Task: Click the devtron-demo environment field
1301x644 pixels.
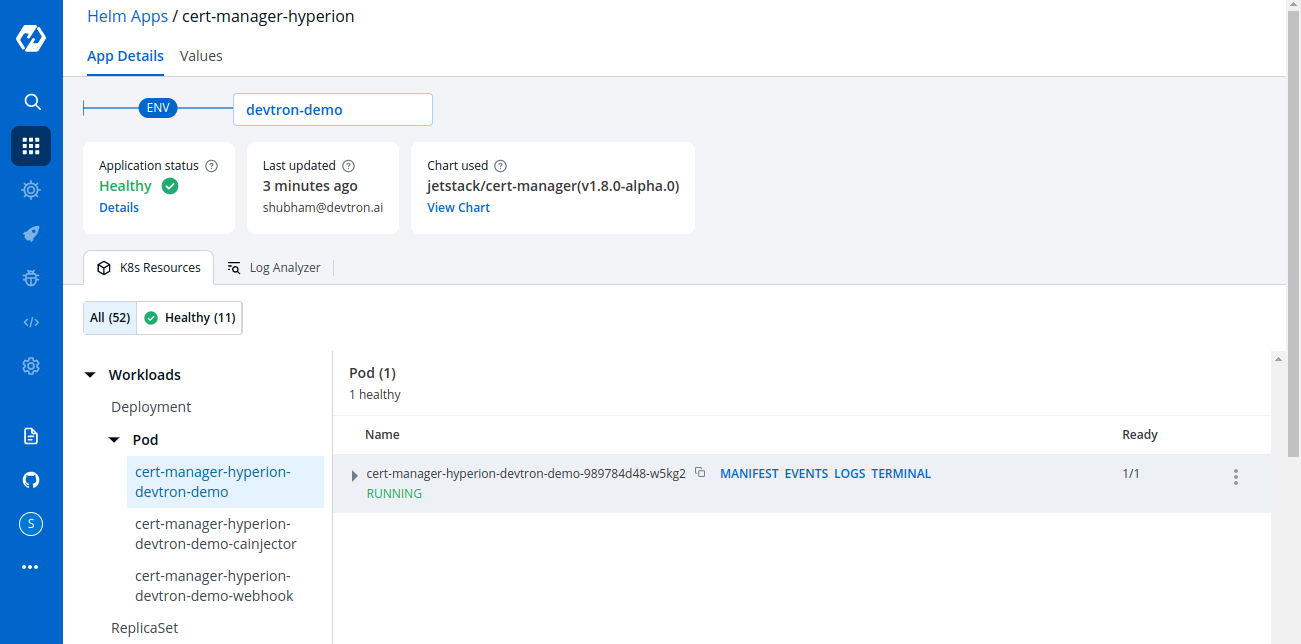Action: point(333,110)
